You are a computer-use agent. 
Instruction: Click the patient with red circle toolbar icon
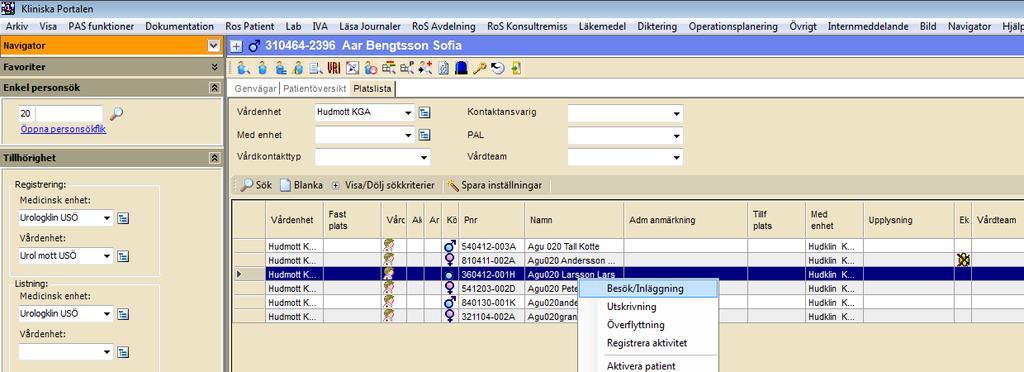[x=371, y=68]
